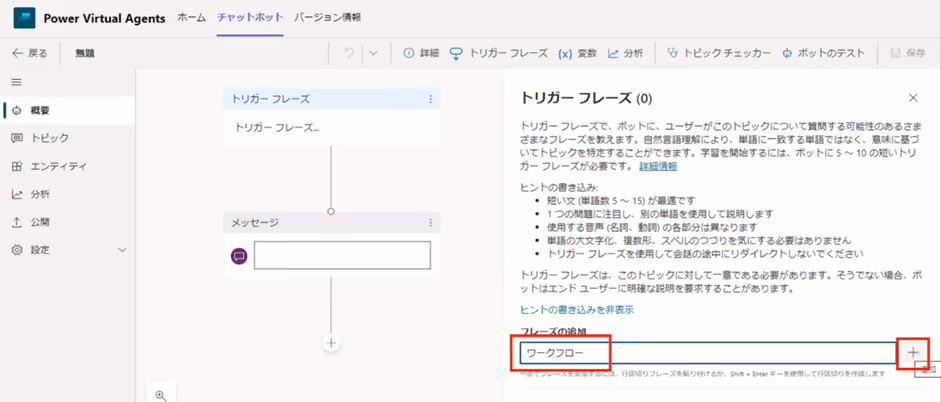The width and height of the screenshot is (941, 402).
Task: Click the undo icon in the toolbar
Action: [x=348, y=53]
